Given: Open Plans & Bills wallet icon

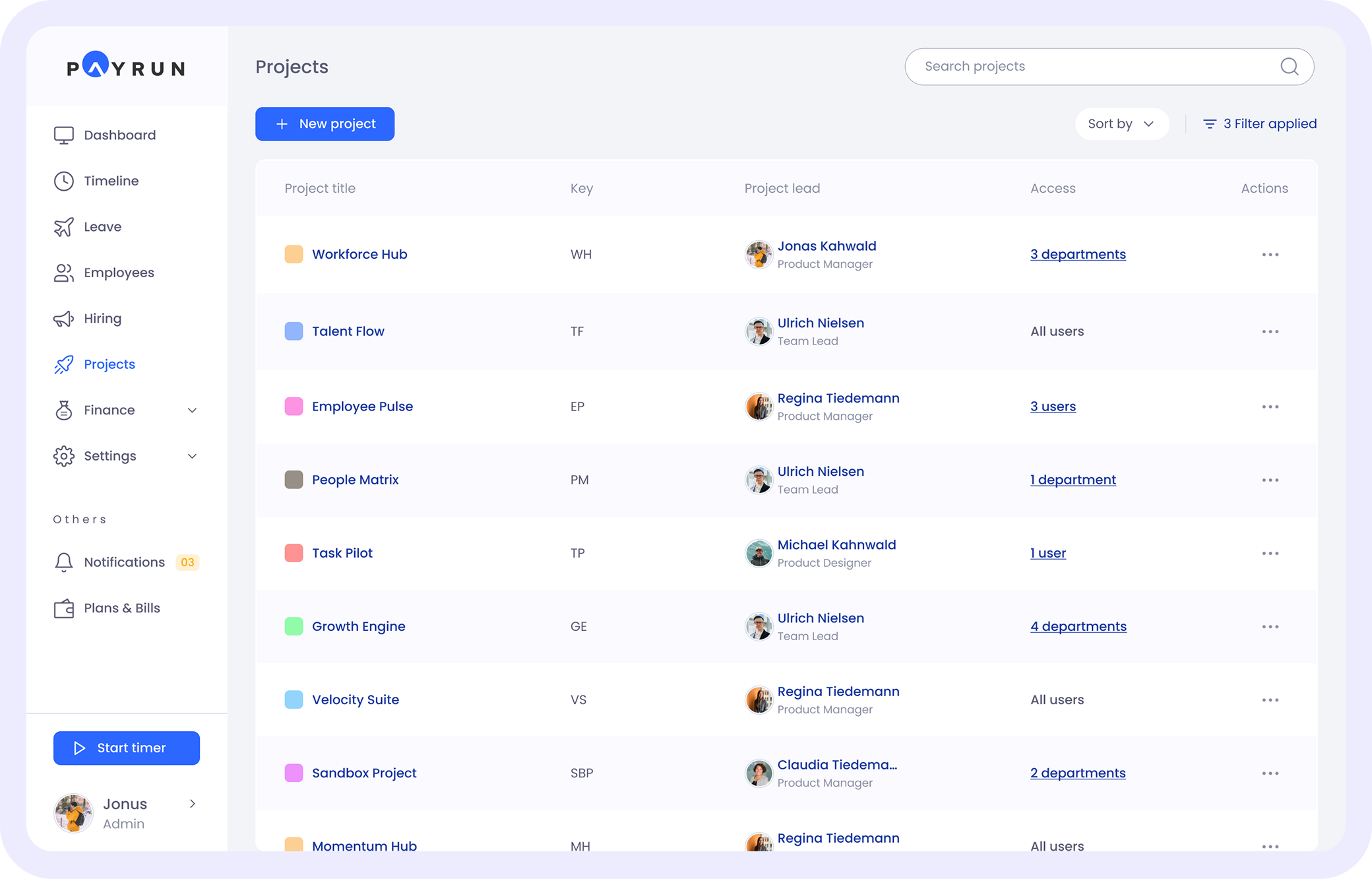Looking at the screenshot, I should tap(63, 608).
